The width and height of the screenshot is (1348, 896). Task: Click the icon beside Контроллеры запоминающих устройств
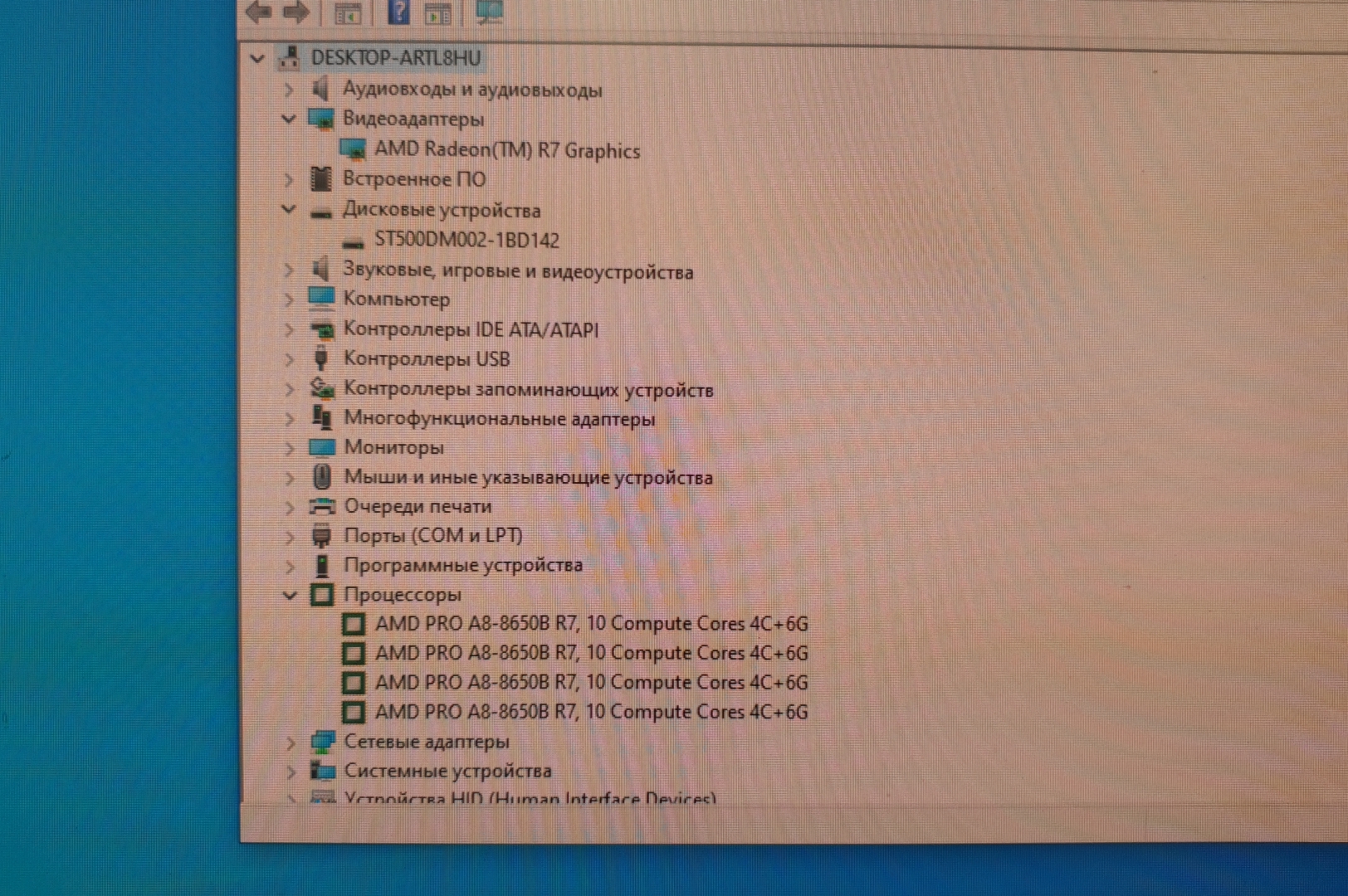tap(322, 388)
